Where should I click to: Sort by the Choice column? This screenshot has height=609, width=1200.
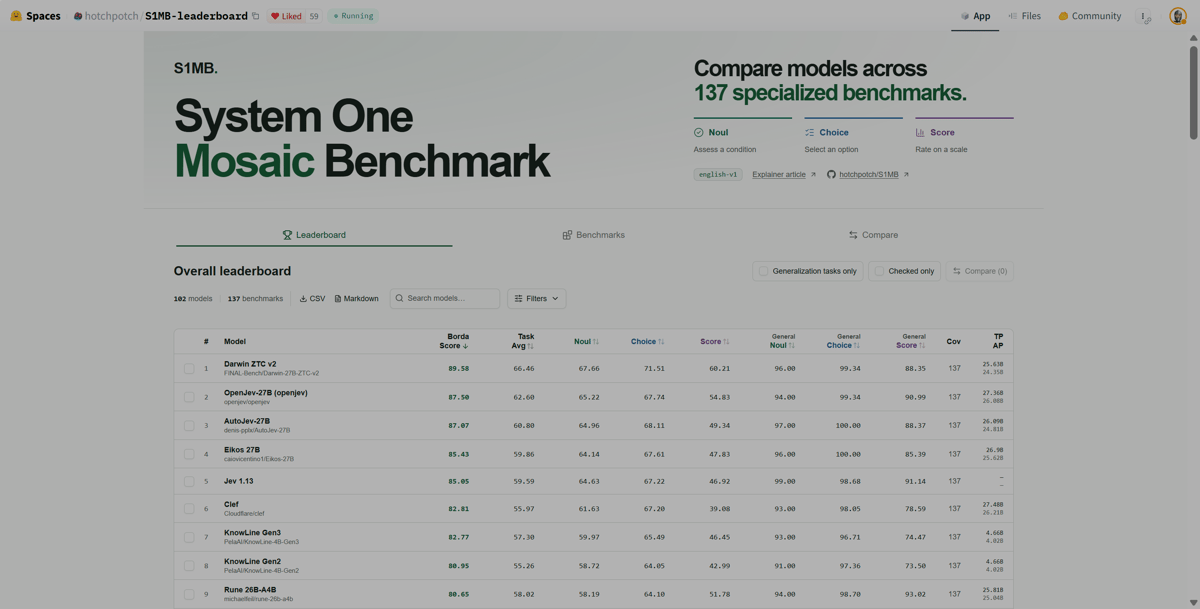tap(647, 342)
